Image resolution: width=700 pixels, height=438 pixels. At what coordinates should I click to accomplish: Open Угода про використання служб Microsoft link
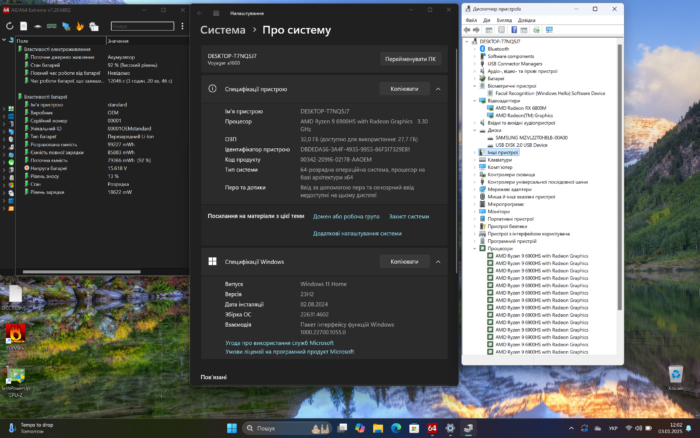click(x=279, y=343)
